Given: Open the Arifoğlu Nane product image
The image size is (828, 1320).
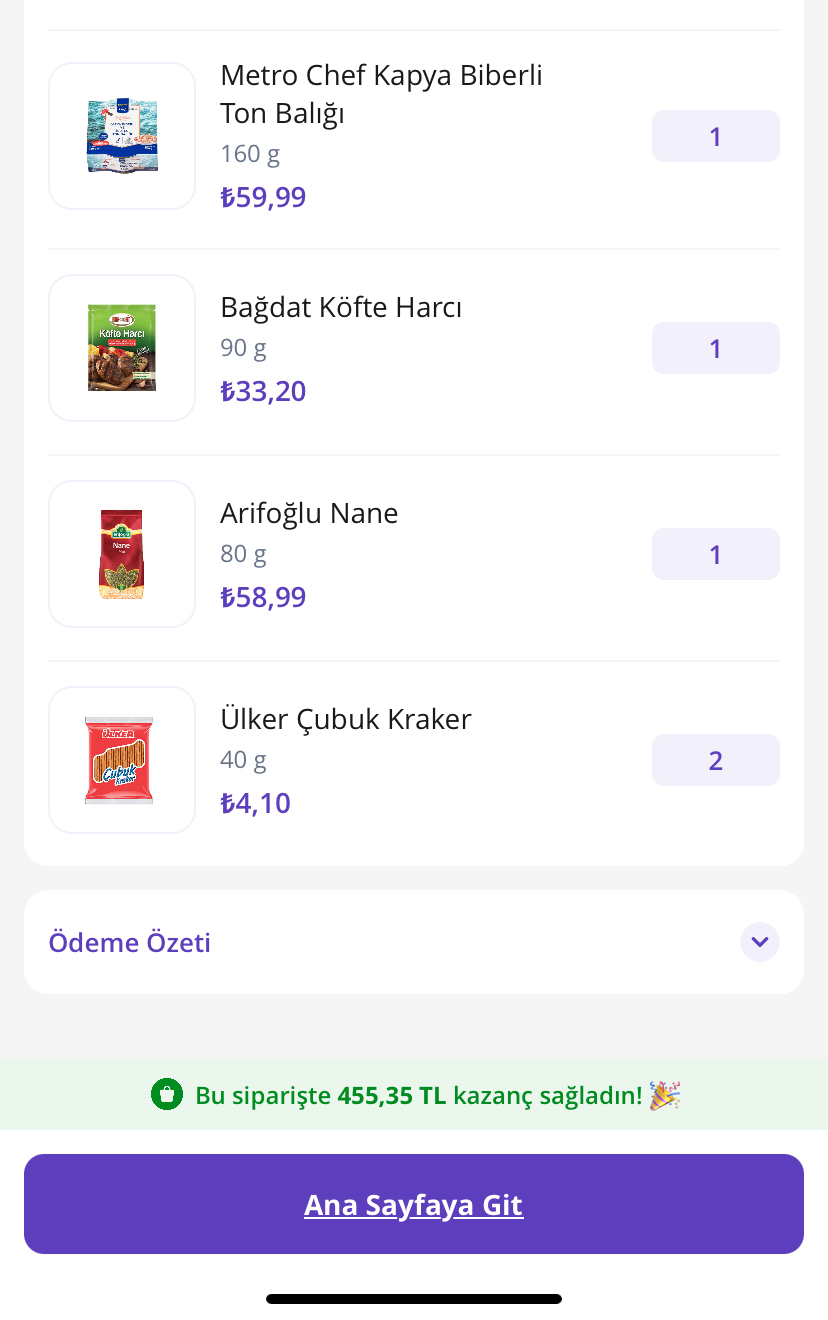Looking at the screenshot, I should (122, 554).
